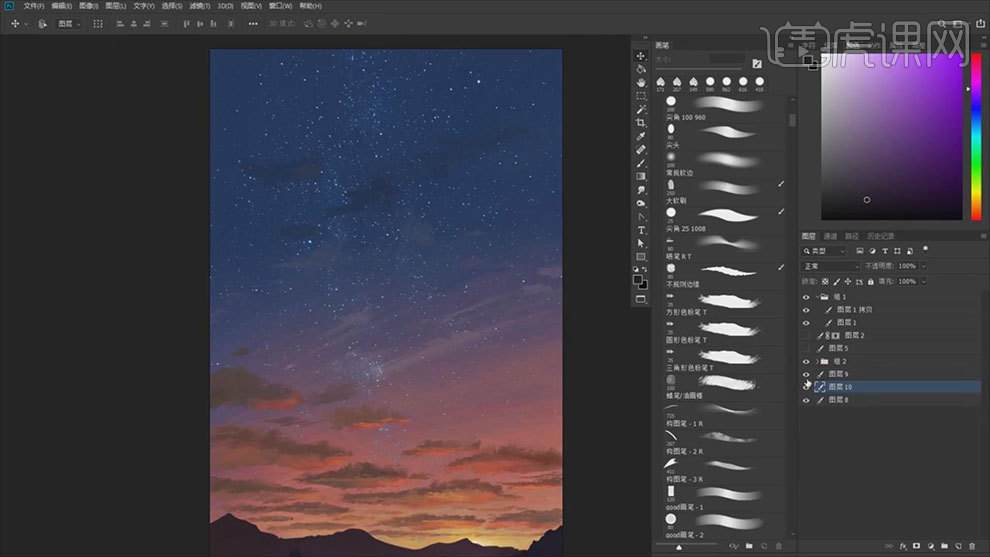
Task: Switch to the 历史记录 tab
Action: click(880, 236)
